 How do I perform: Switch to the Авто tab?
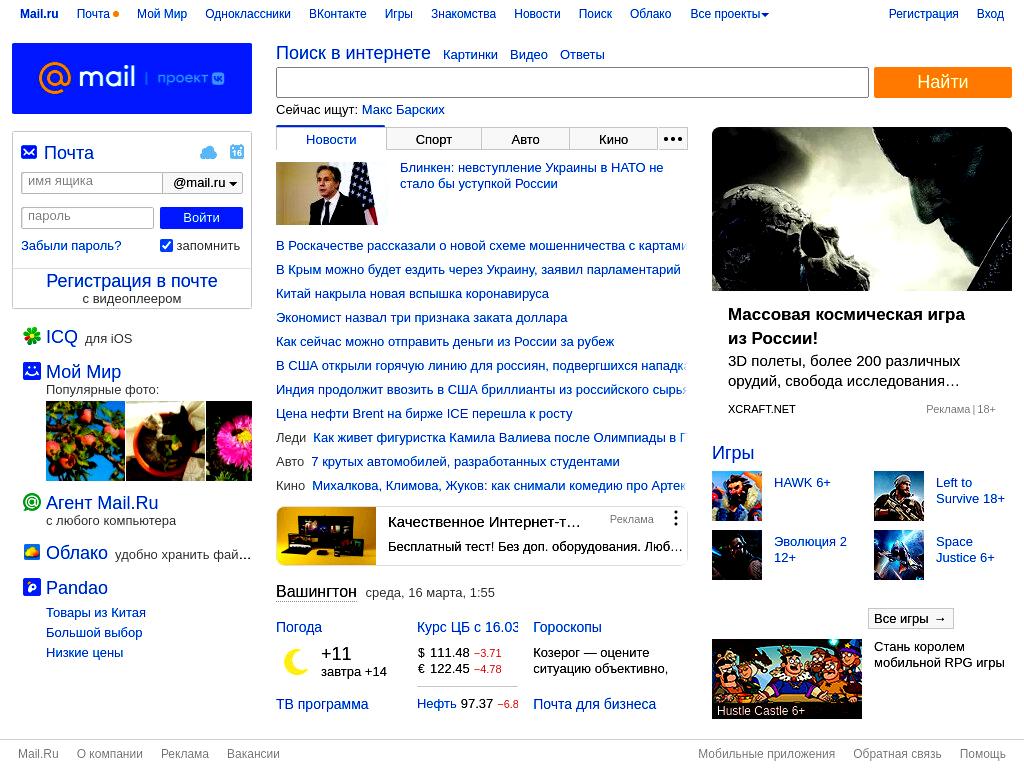pos(525,139)
